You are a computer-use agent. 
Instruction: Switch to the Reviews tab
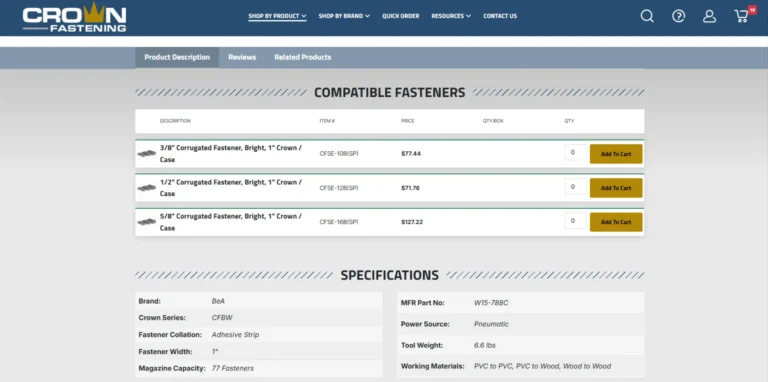click(x=242, y=57)
